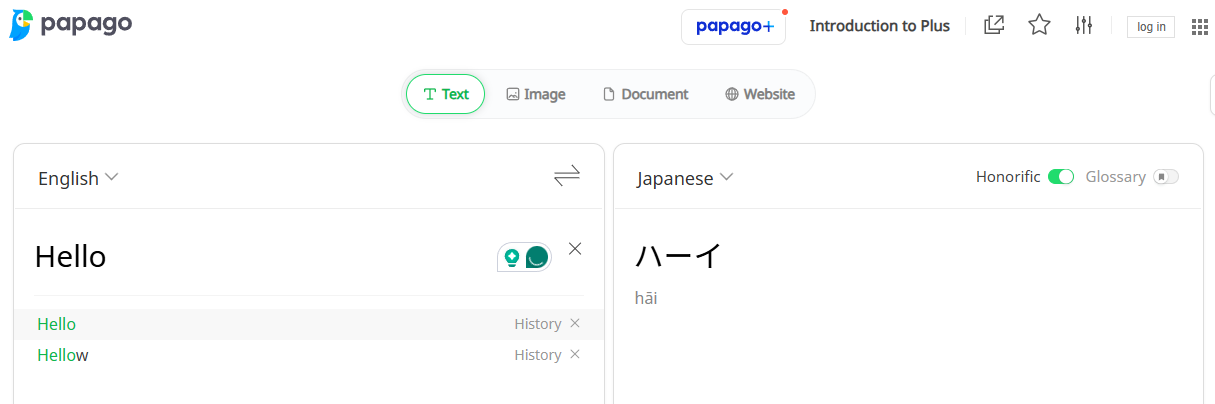This screenshot has height=404, width=1215.
Task: Open the Website translation tab
Action: point(760,94)
